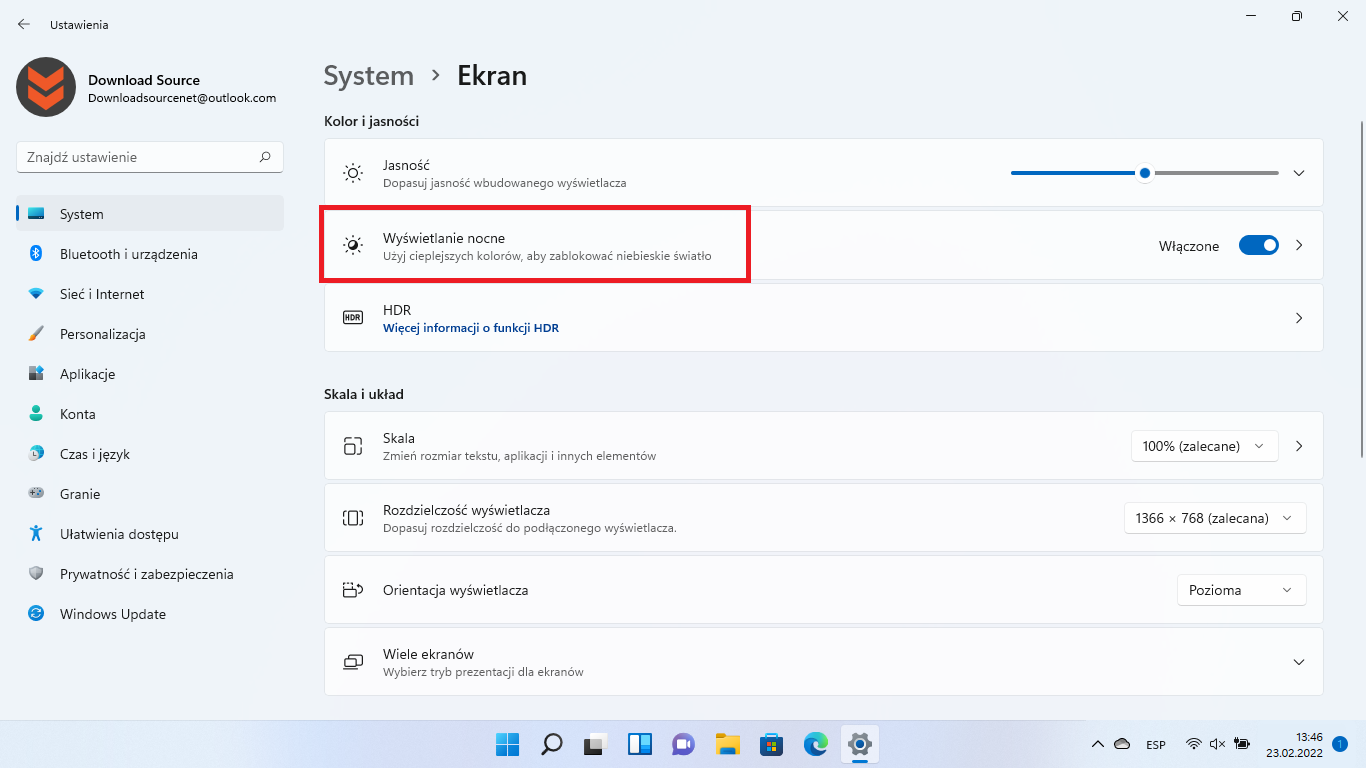Viewport: 1366px width, 768px height.
Task: Click the OneDrive cloud icon in system tray
Action: pos(1122,744)
